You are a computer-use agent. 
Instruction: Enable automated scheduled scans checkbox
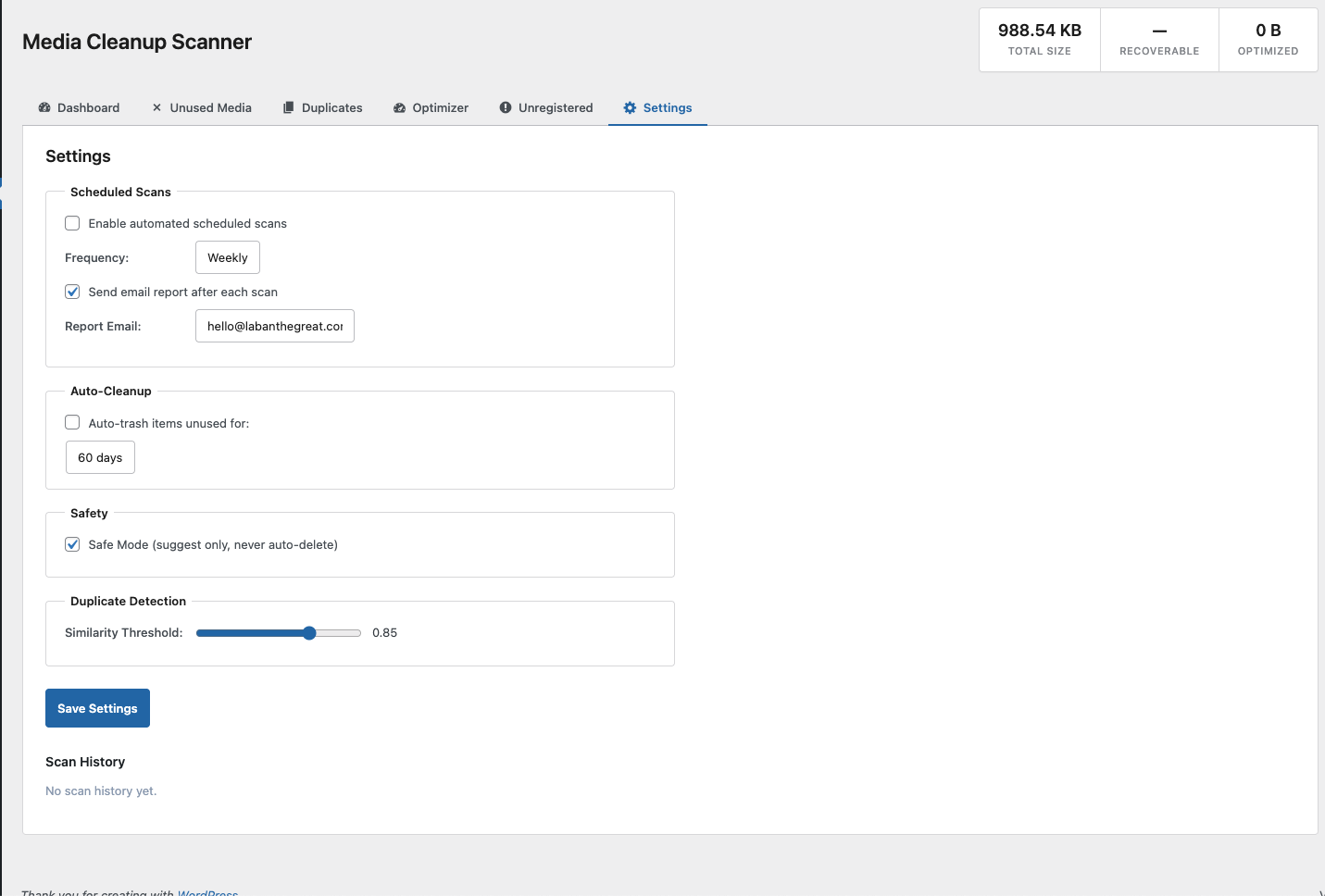(x=72, y=223)
